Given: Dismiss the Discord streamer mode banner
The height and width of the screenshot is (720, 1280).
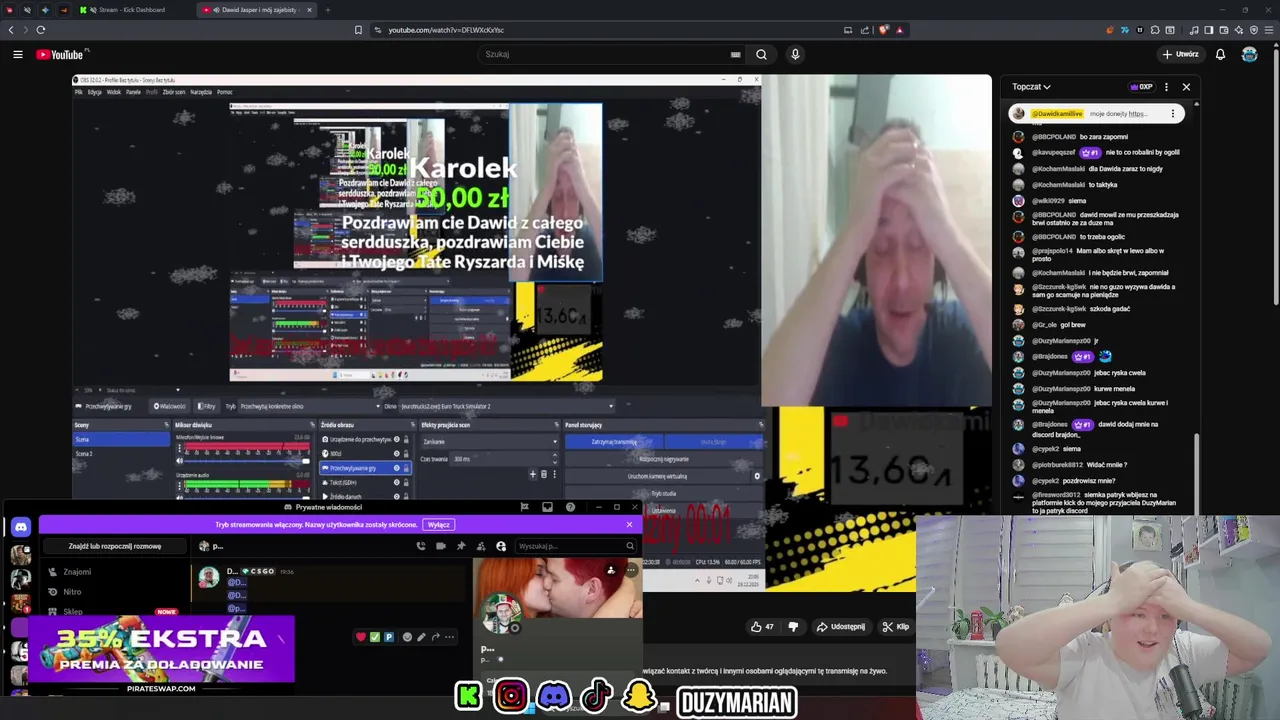Looking at the screenshot, I should 629,525.
